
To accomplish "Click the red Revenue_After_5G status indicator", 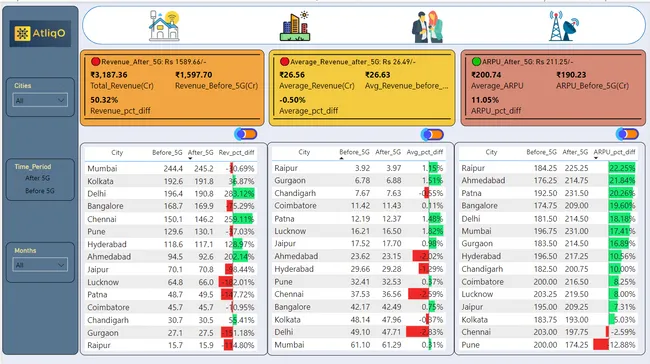I will [95, 62].
